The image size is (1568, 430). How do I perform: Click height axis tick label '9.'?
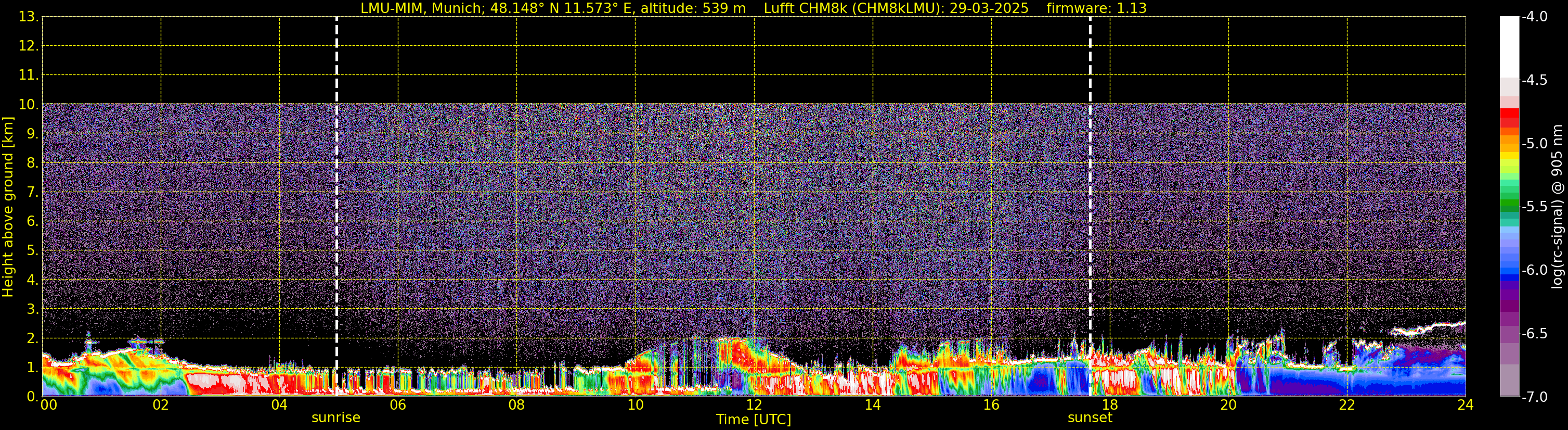coord(33,134)
